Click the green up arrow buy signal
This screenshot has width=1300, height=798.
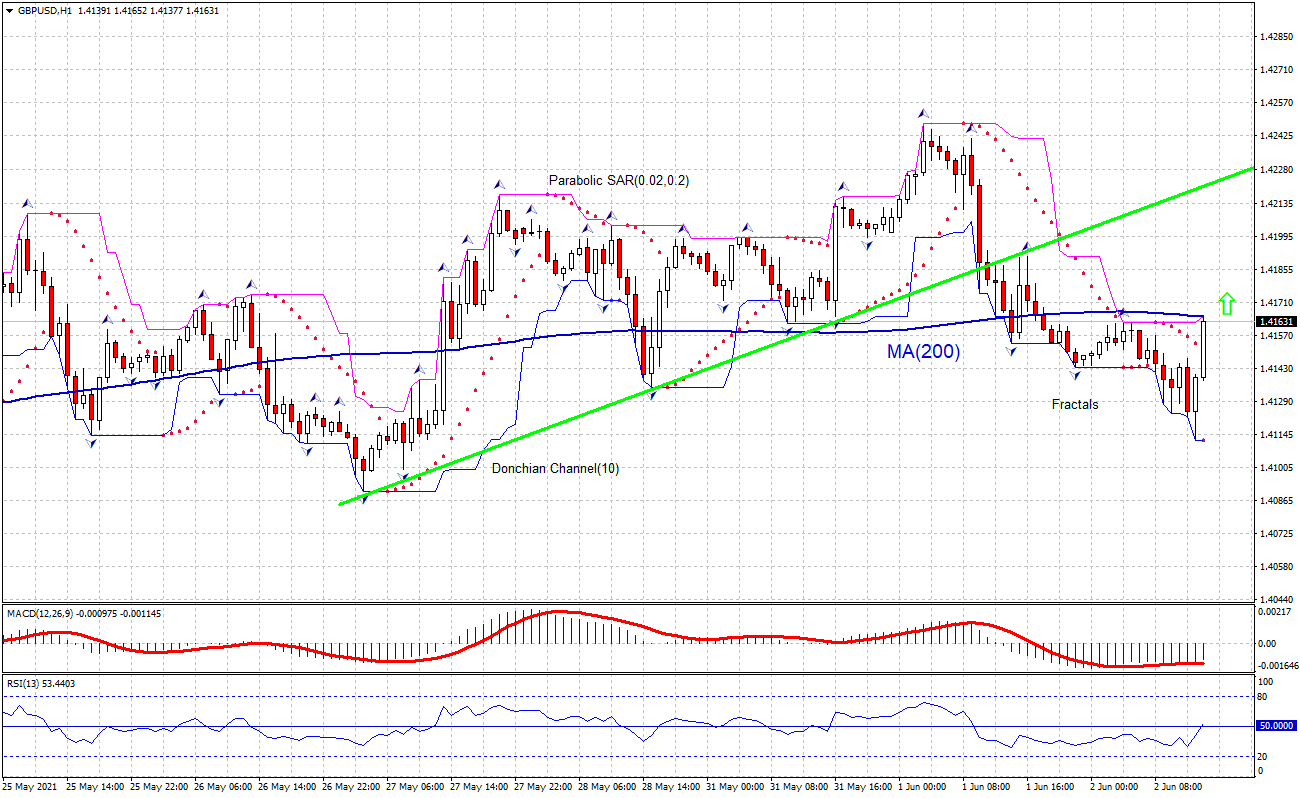(x=1226, y=301)
